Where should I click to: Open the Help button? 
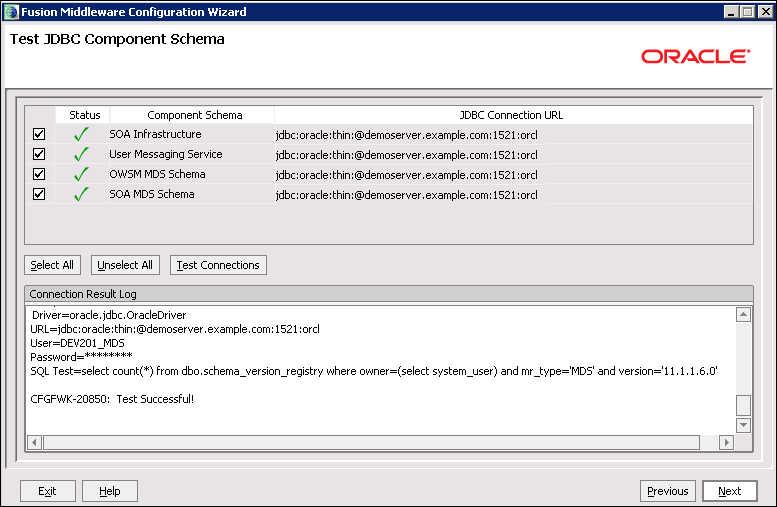(x=110, y=491)
